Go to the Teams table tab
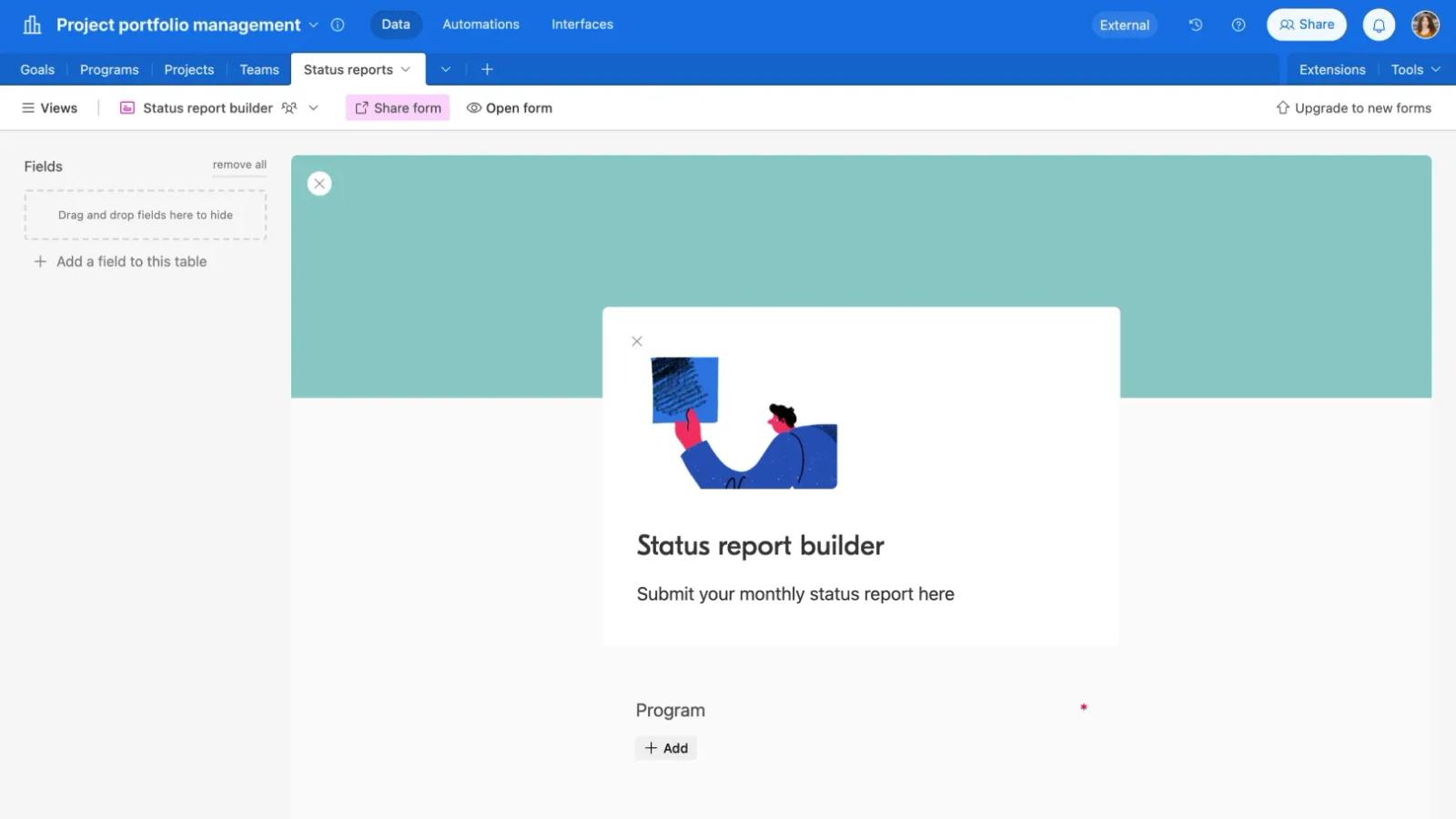Viewport: 1456px width, 819px height. 259,69
